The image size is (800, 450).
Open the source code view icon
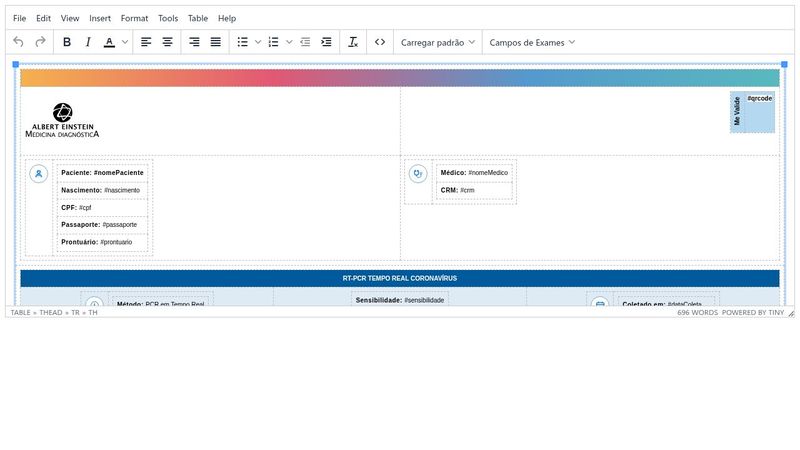coord(380,42)
